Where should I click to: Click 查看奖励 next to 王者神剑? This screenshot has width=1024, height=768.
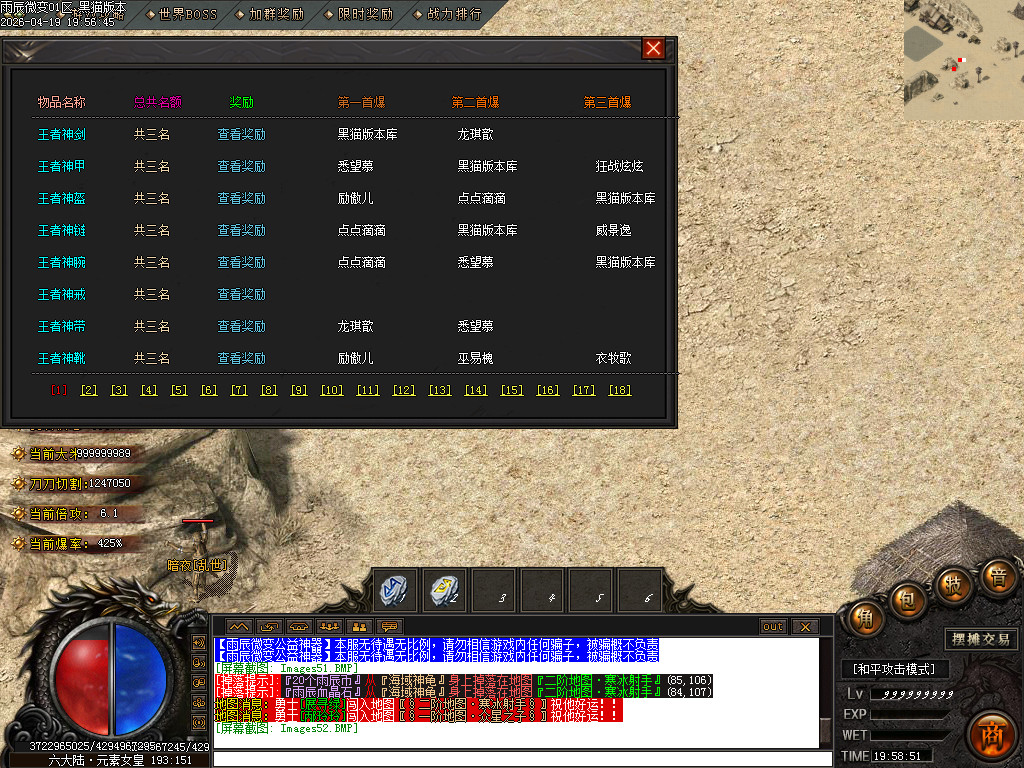(x=242, y=134)
